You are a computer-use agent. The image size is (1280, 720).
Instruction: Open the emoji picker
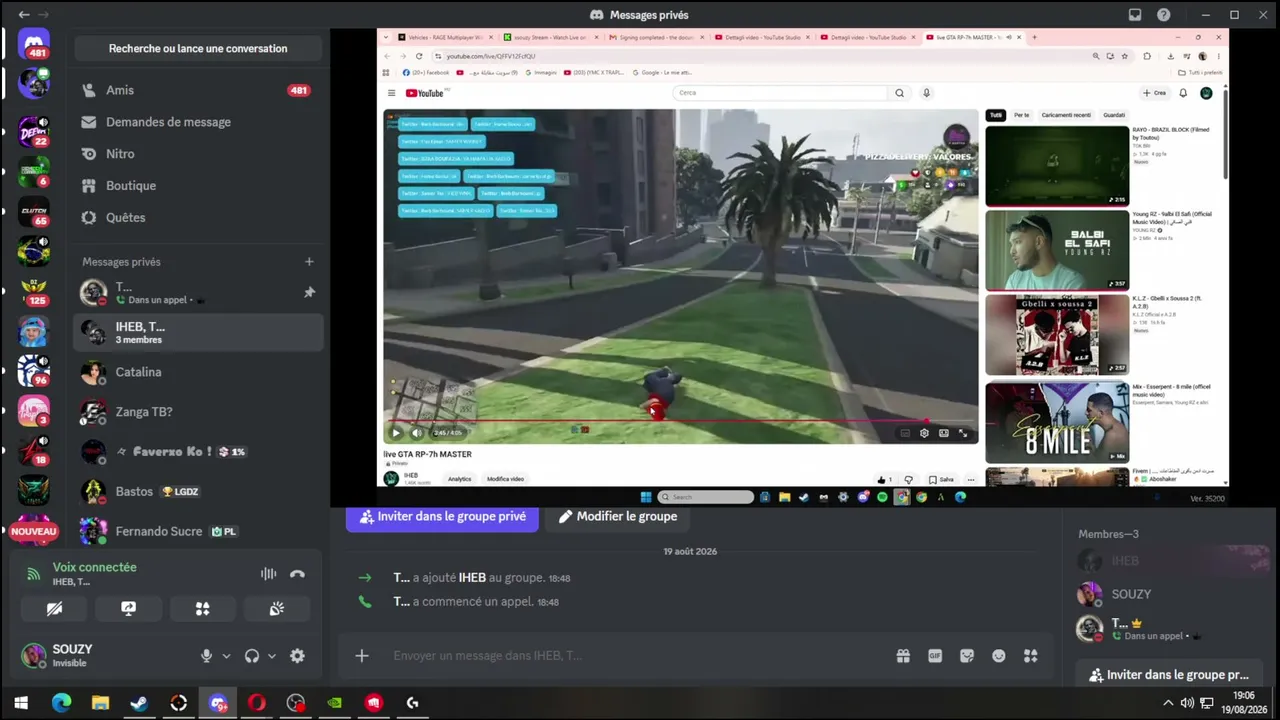999,656
